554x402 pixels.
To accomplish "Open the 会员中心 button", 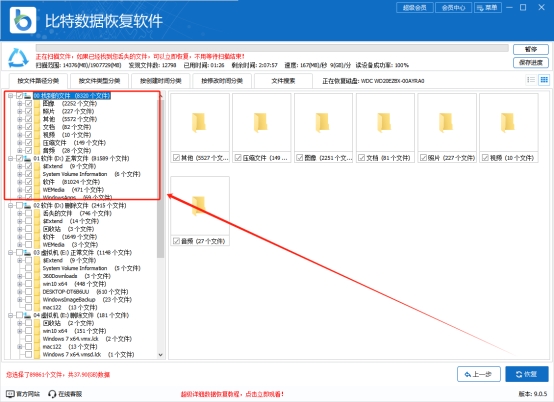I will (453, 7).
